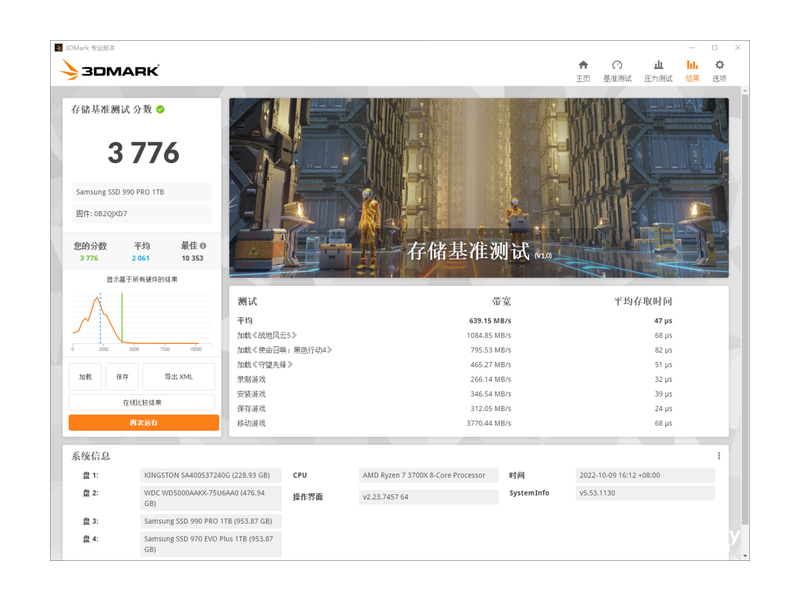
Task: Open the Stress Tests (压力测试) tab
Action: coord(658,71)
